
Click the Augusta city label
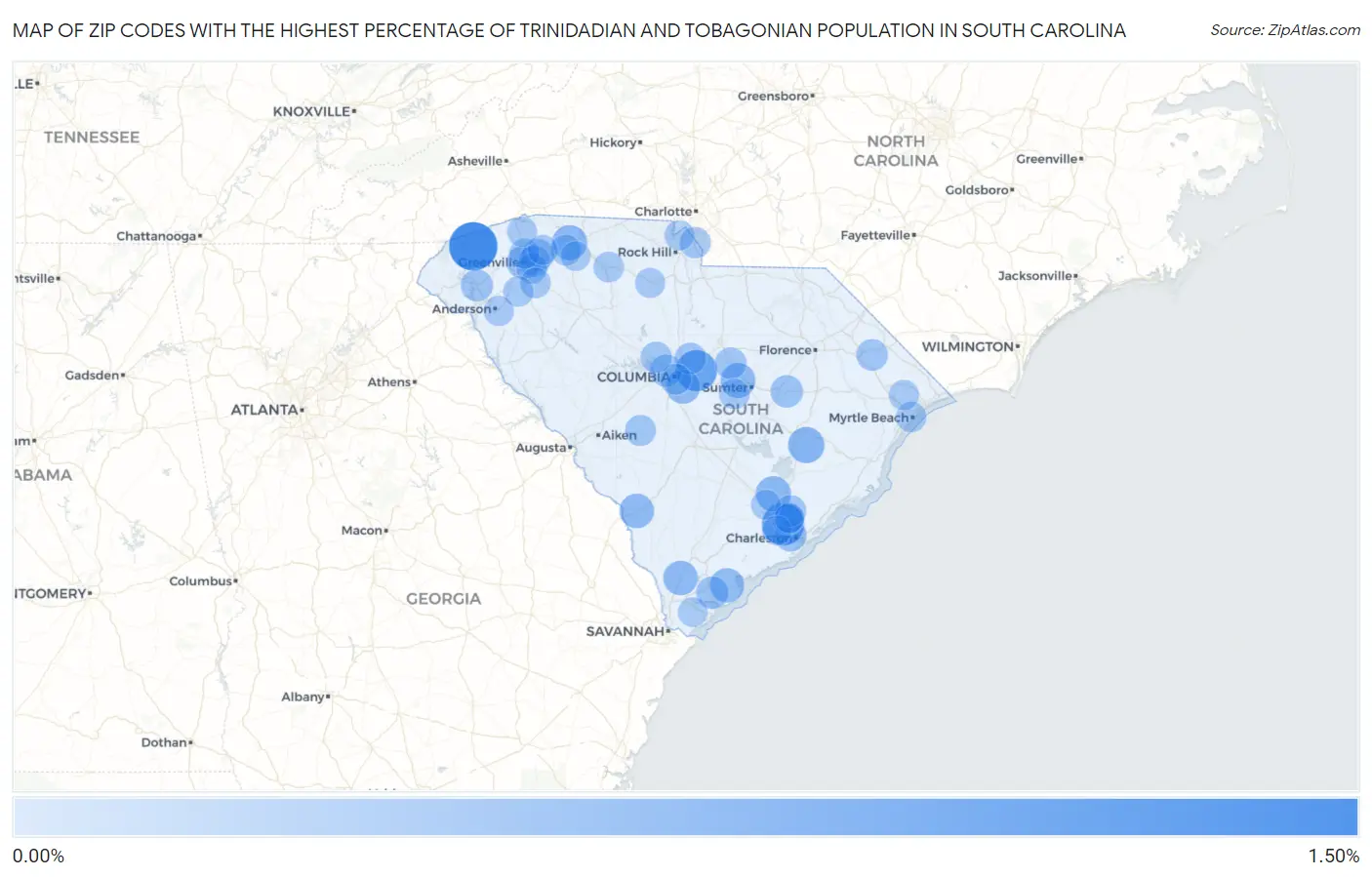[542, 448]
